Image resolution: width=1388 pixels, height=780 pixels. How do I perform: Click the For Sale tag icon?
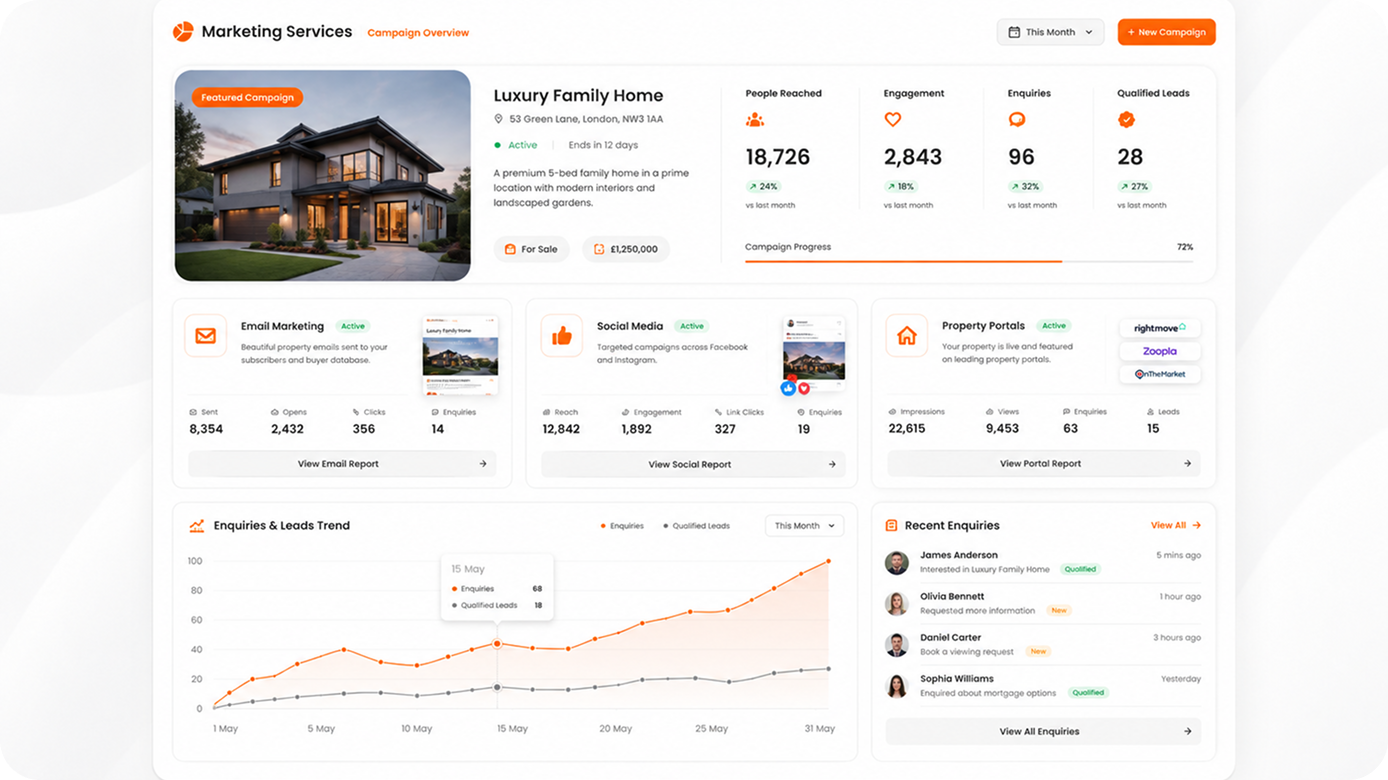coord(510,249)
